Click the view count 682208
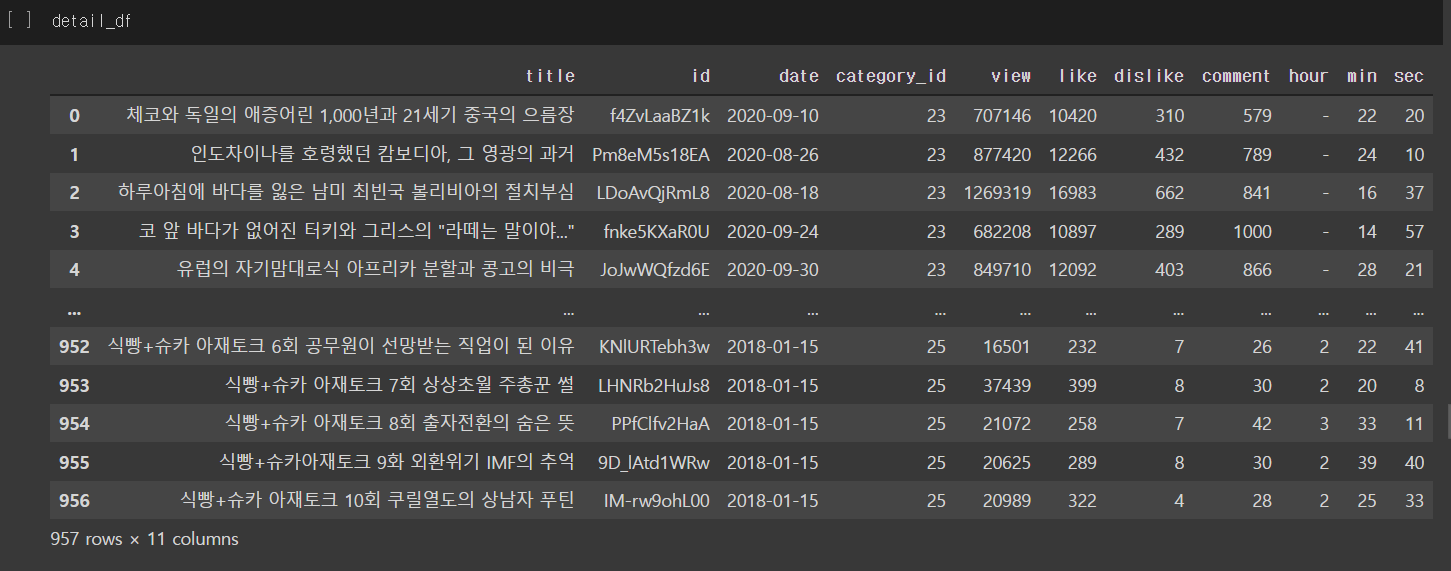 1002,232
